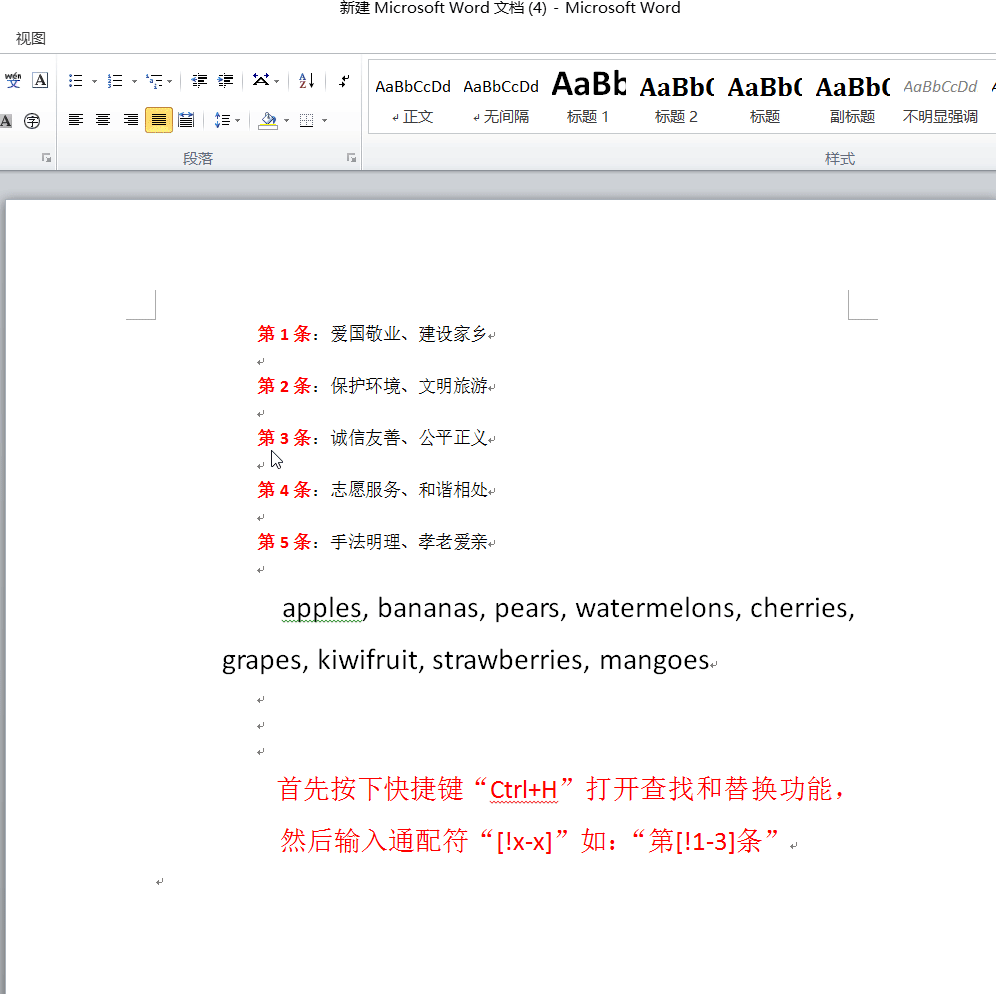Click the phonetic guide icon
Image resolution: width=996 pixels, height=994 pixels.
pyautogui.click(x=13, y=80)
